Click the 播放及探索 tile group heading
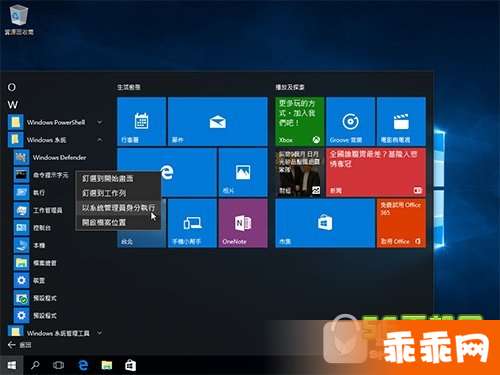Viewport: 500px width, 375px height. tap(290, 87)
